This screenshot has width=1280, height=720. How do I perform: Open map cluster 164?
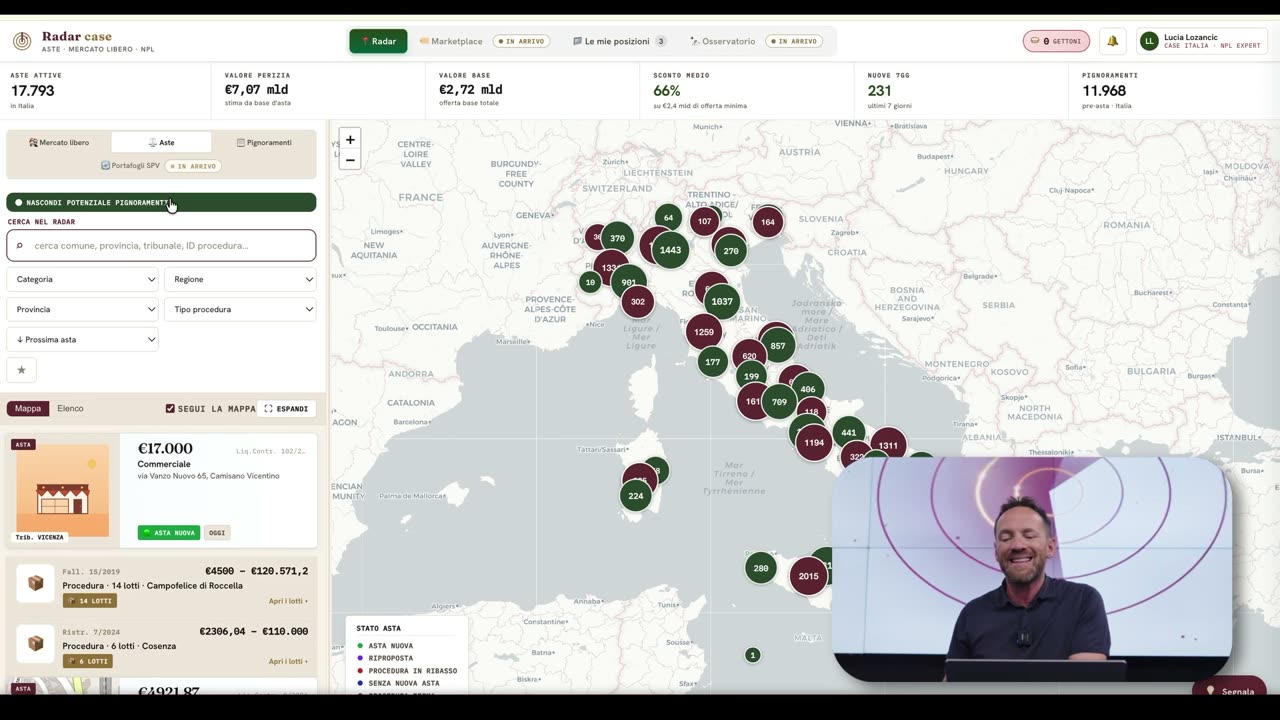coord(768,222)
